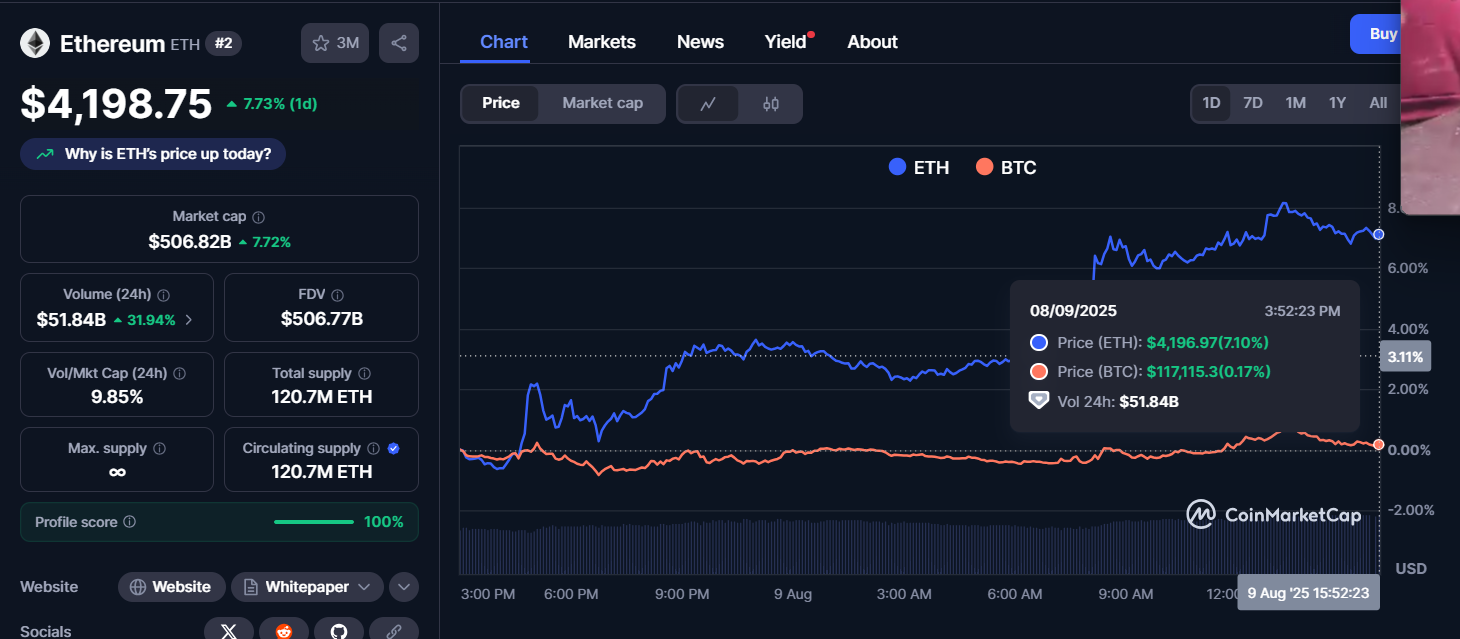
Task: Set chart range to 1Y
Action: 1337,103
